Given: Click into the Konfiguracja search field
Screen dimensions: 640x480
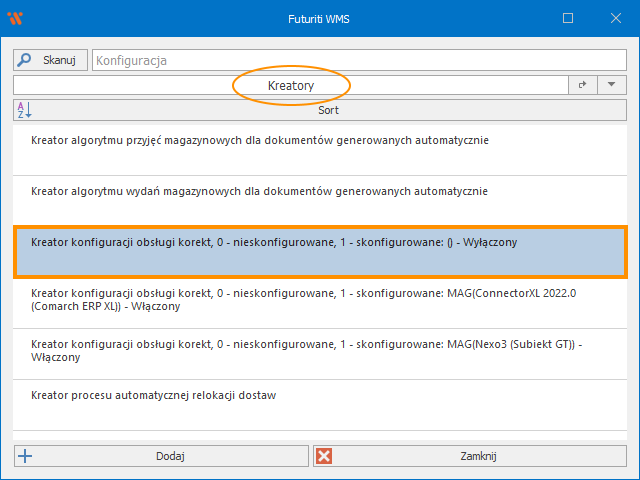Looking at the screenshot, I should pos(358,60).
